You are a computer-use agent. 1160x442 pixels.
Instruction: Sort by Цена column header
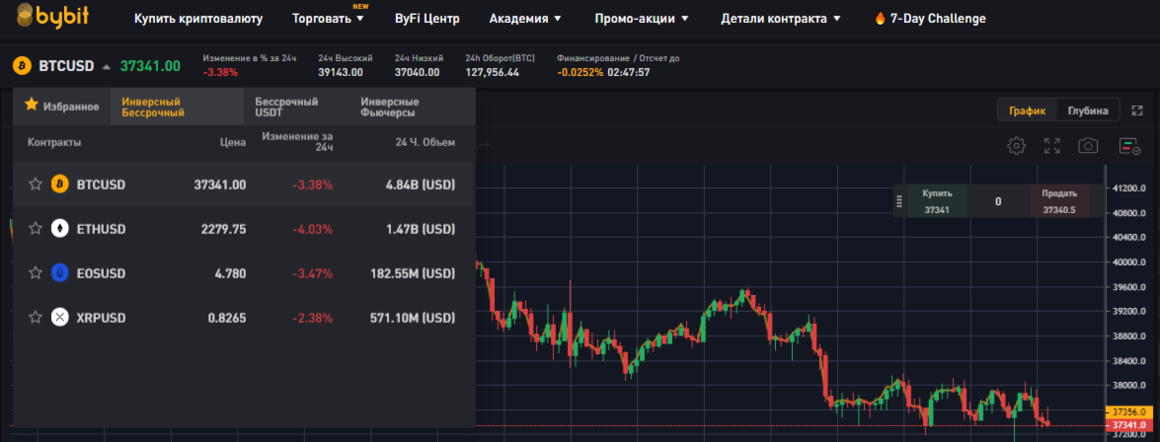pyautogui.click(x=232, y=142)
